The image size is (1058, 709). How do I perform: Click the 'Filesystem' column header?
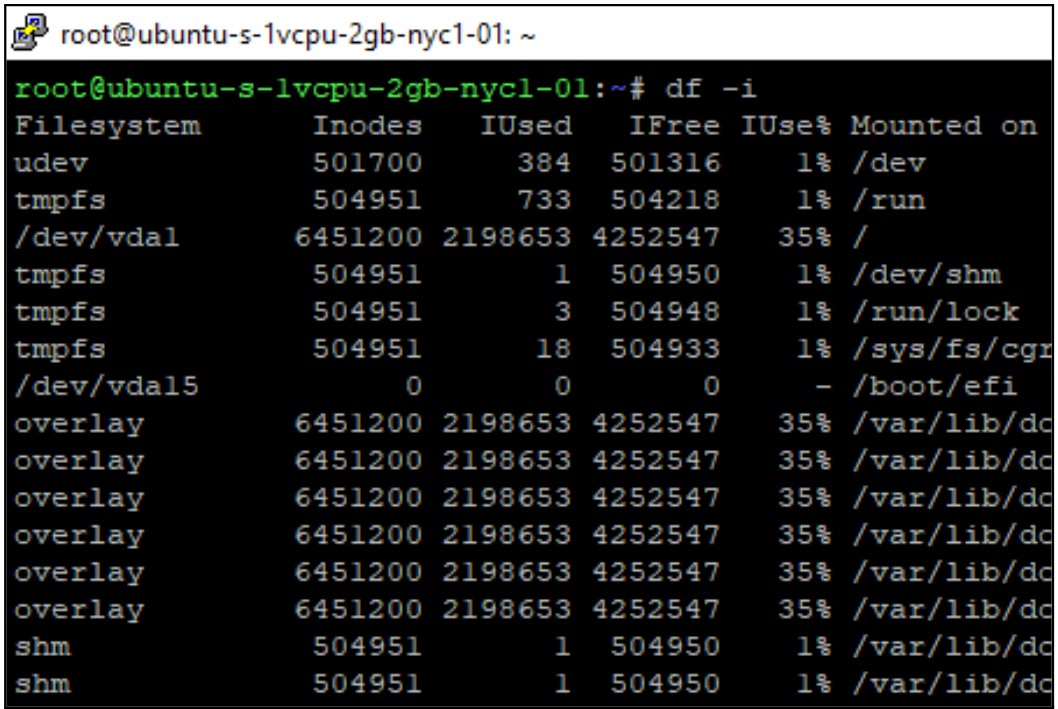tap(107, 126)
